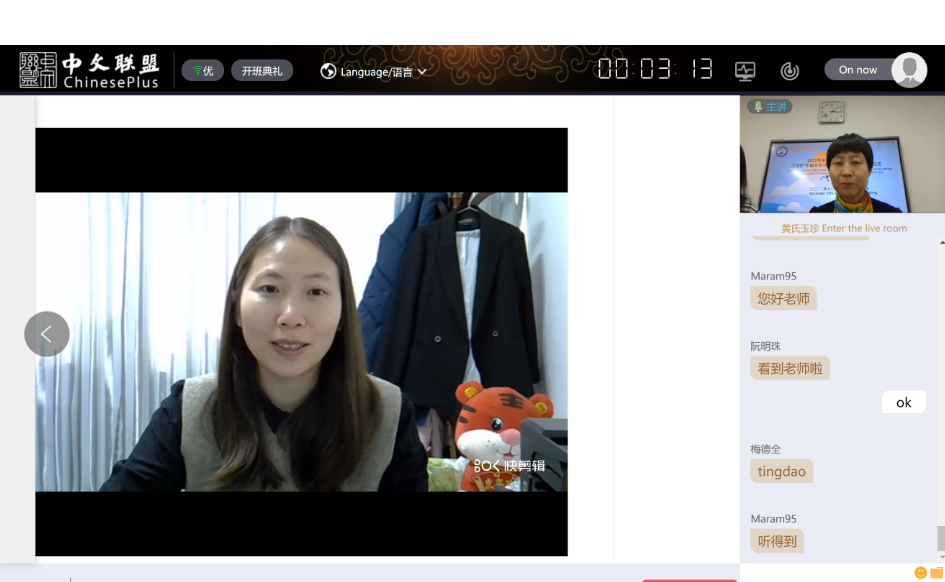Toggle the On now status switch
Image resolution: width=945 pixels, height=582 pixels.
858,70
